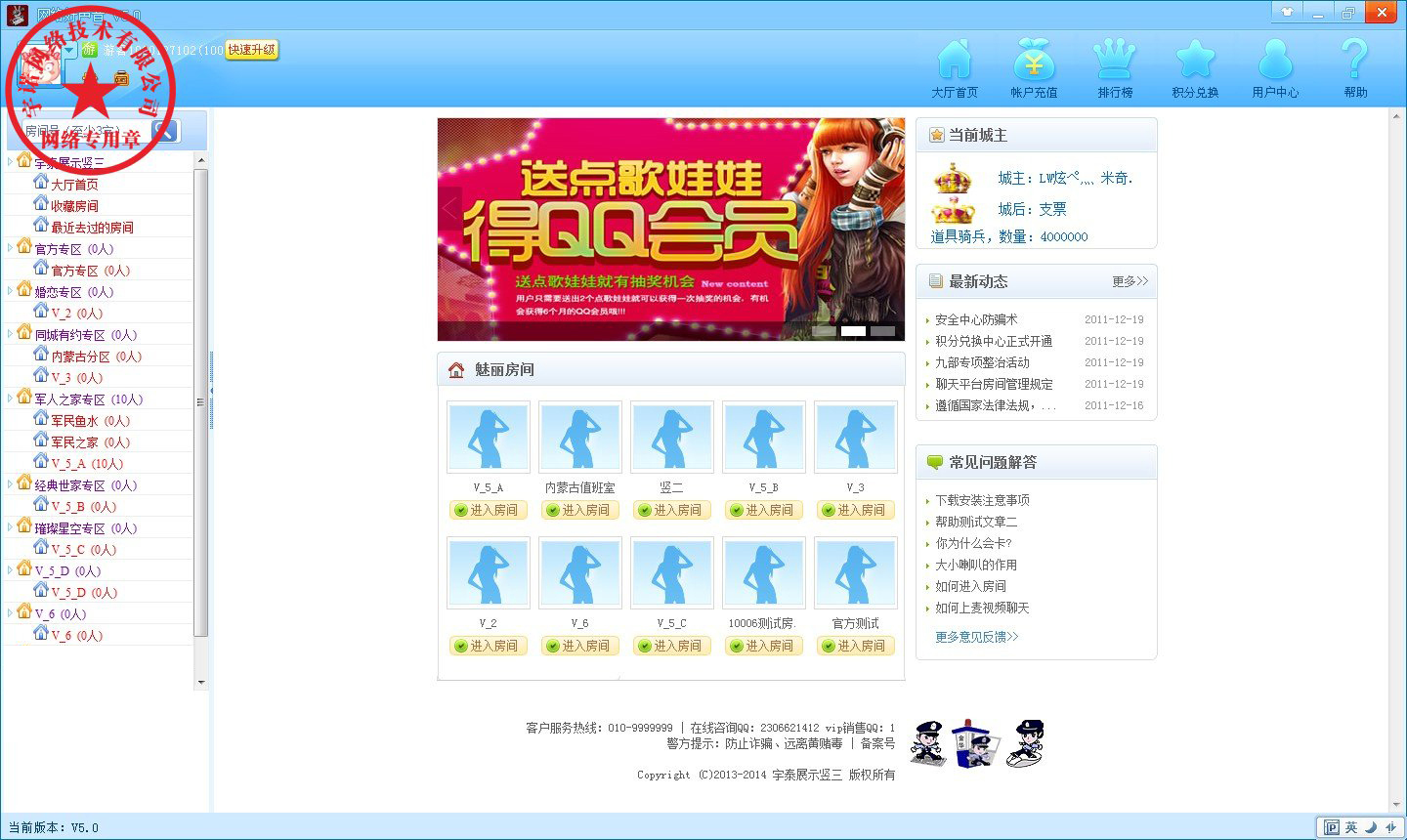Select the last banner slide indicator
1407x840 pixels.
[x=882, y=331]
